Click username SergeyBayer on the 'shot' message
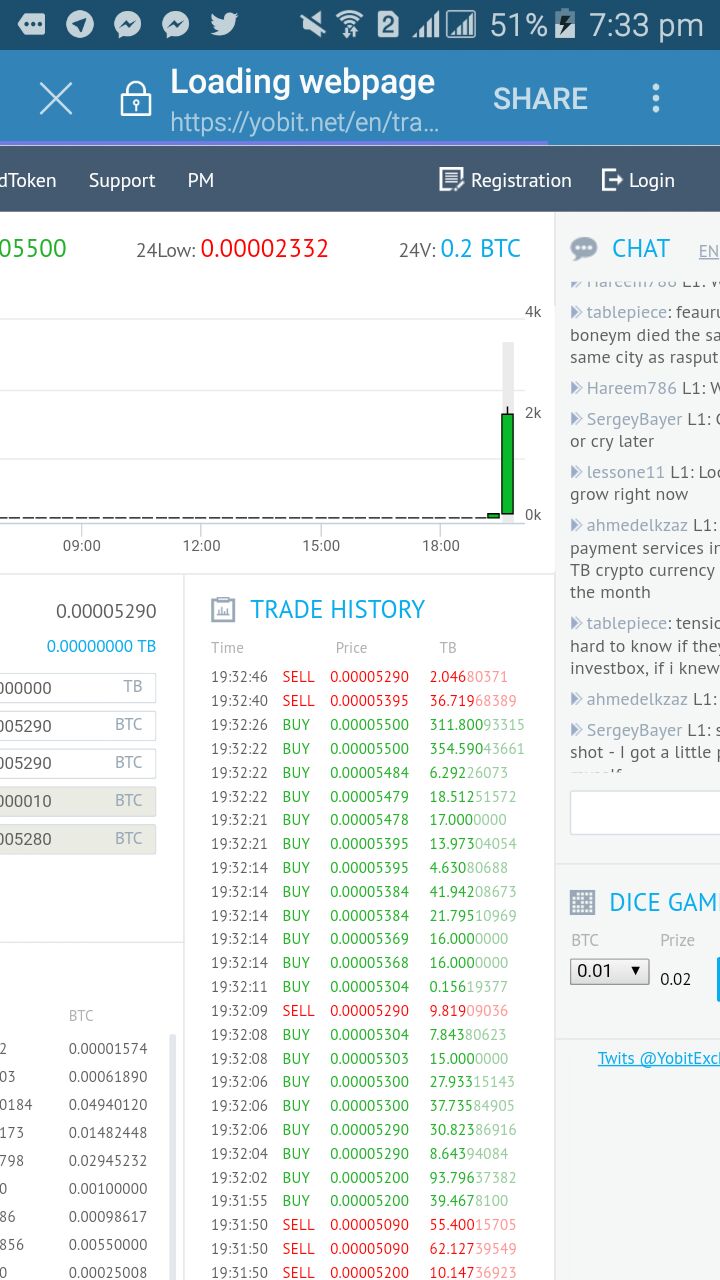The height and width of the screenshot is (1280, 720). point(634,730)
